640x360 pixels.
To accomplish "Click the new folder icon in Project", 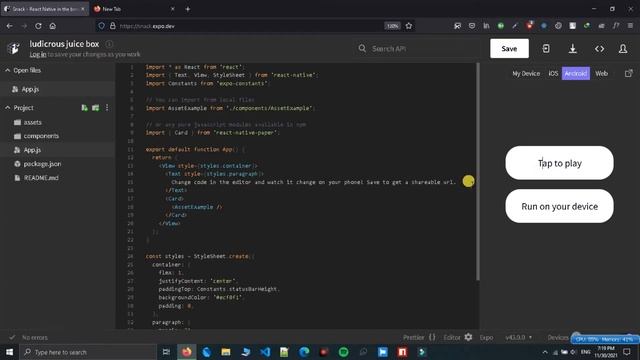I will coord(96,108).
